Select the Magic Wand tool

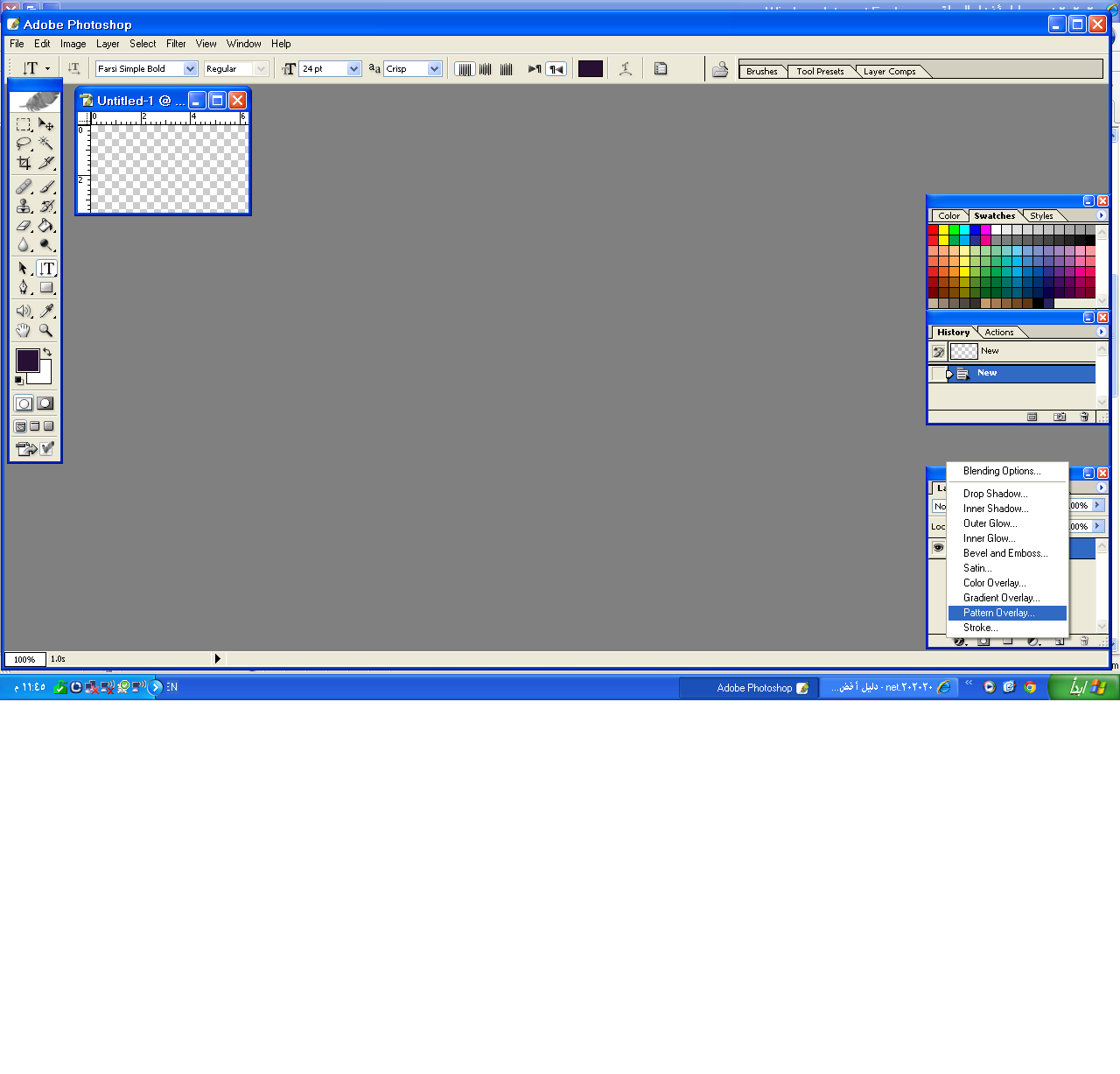pyautogui.click(x=46, y=144)
